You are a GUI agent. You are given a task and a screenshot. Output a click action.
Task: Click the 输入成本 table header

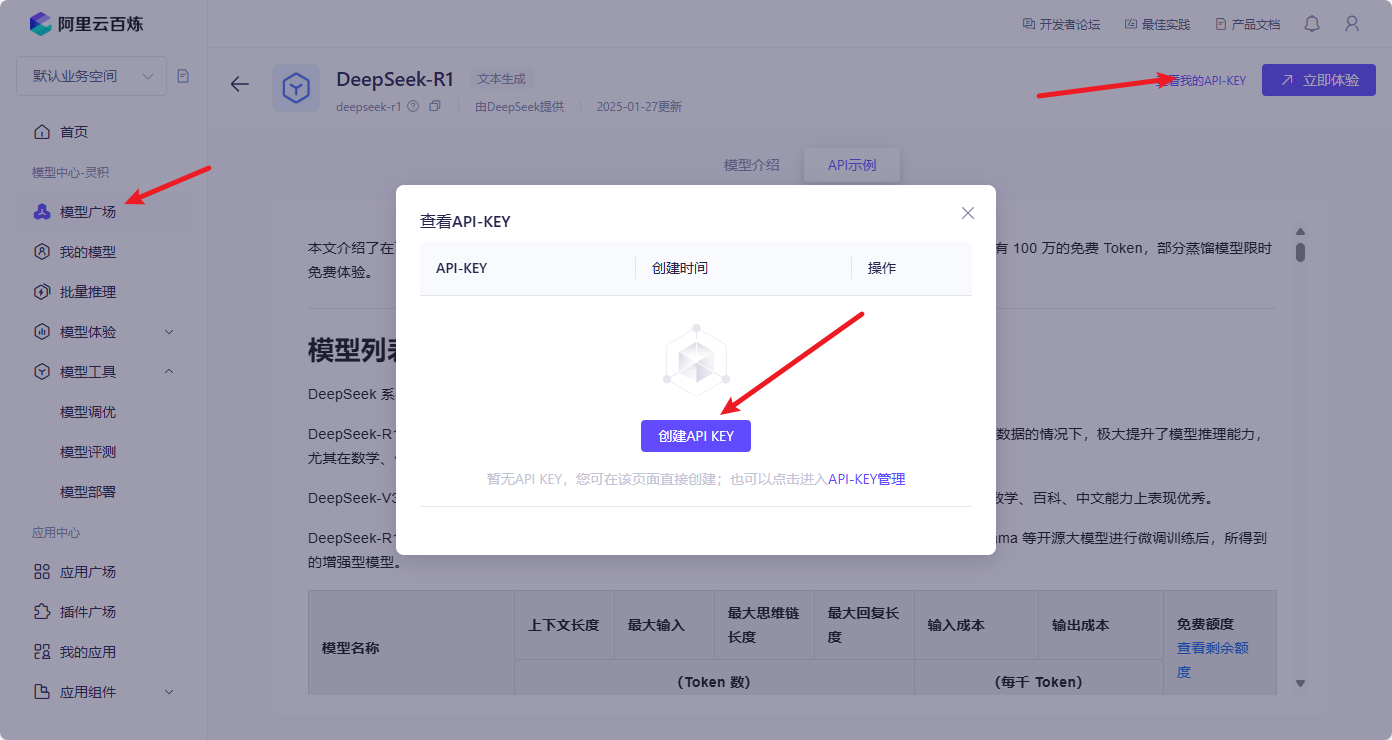[956, 625]
